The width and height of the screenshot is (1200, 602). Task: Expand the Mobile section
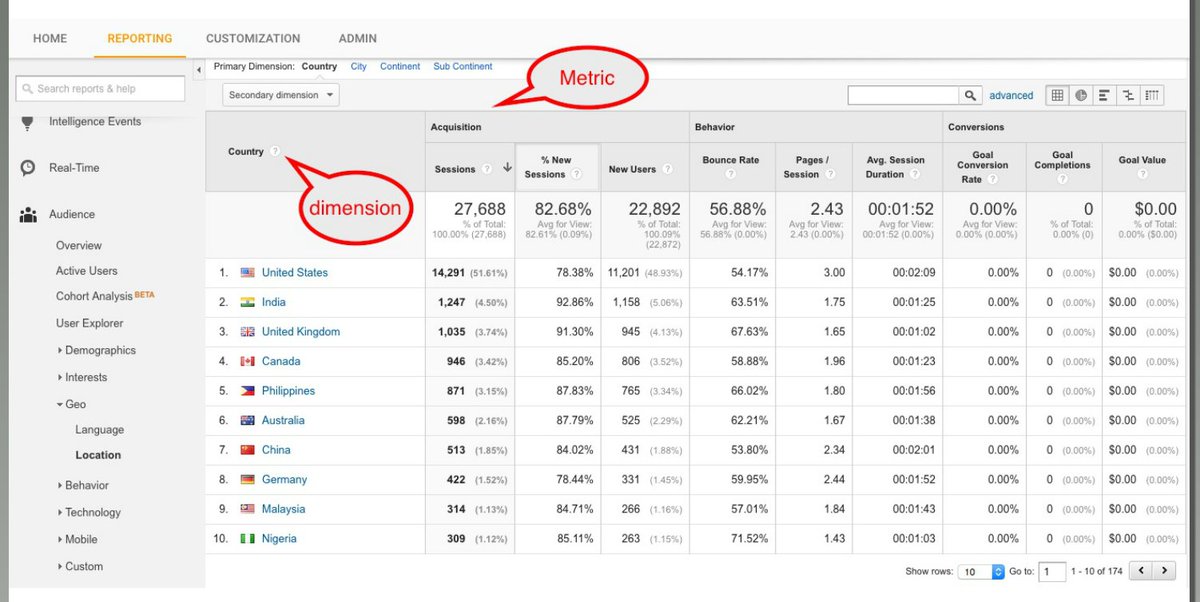click(78, 539)
